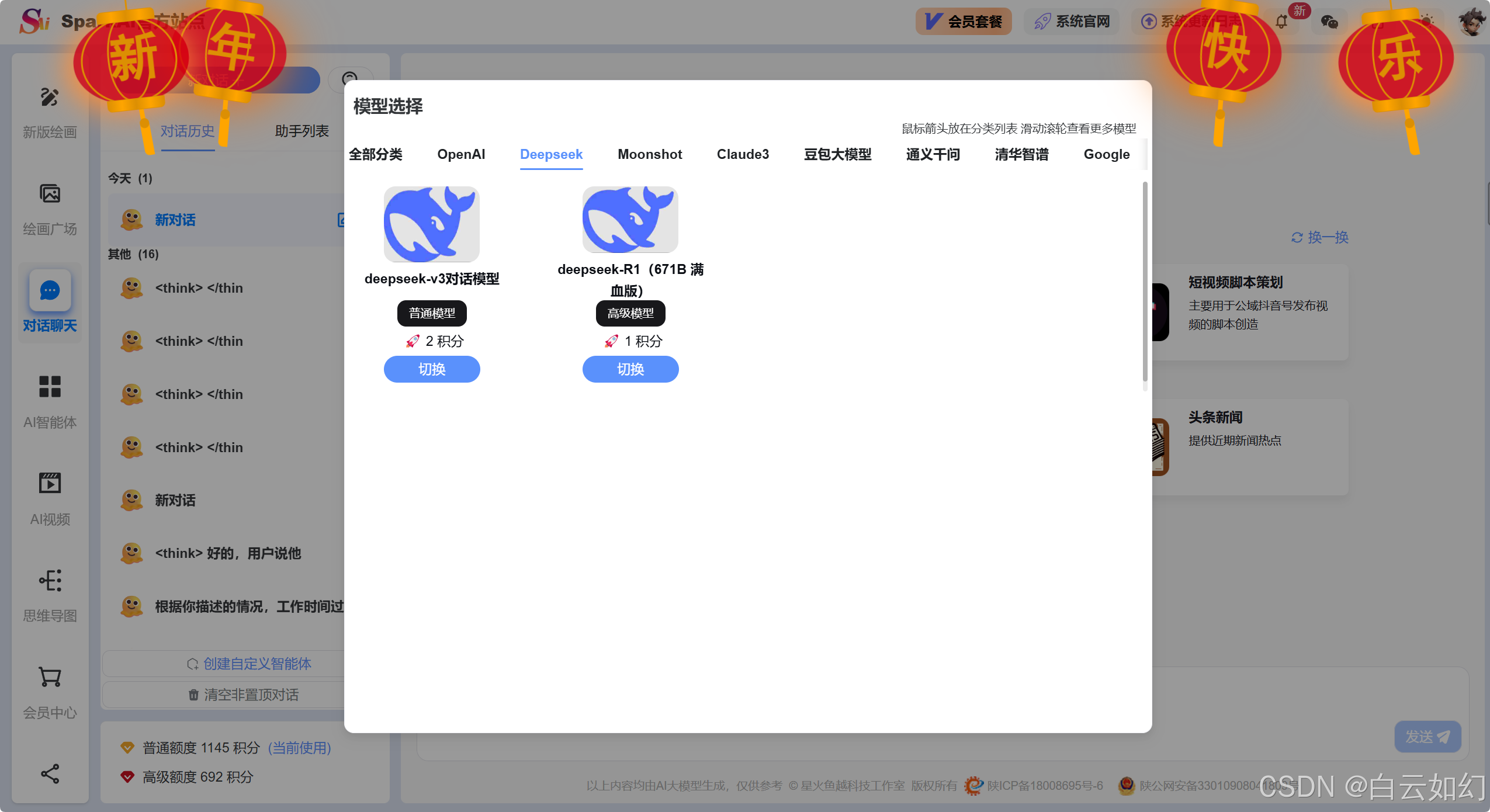This screenshot has width=1490, height=812.
Task: Switch to the OpenAI category tab
Action: (x=461, y=154)
